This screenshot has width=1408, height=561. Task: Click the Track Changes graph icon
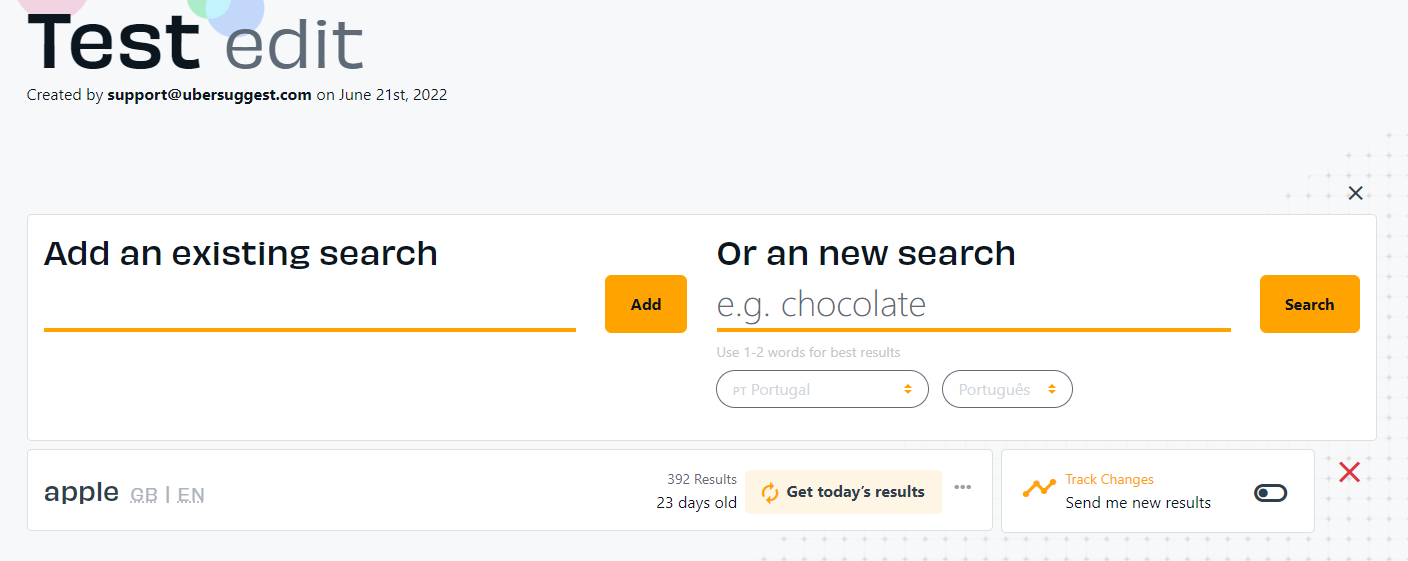click(x=1039, y=489)
